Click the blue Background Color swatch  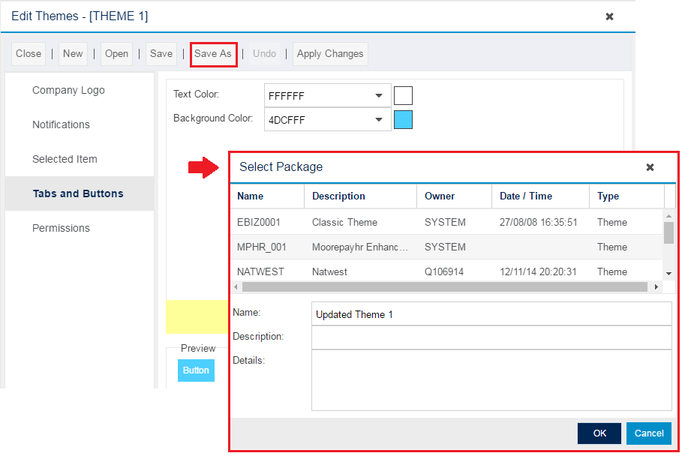click(403, 121)
